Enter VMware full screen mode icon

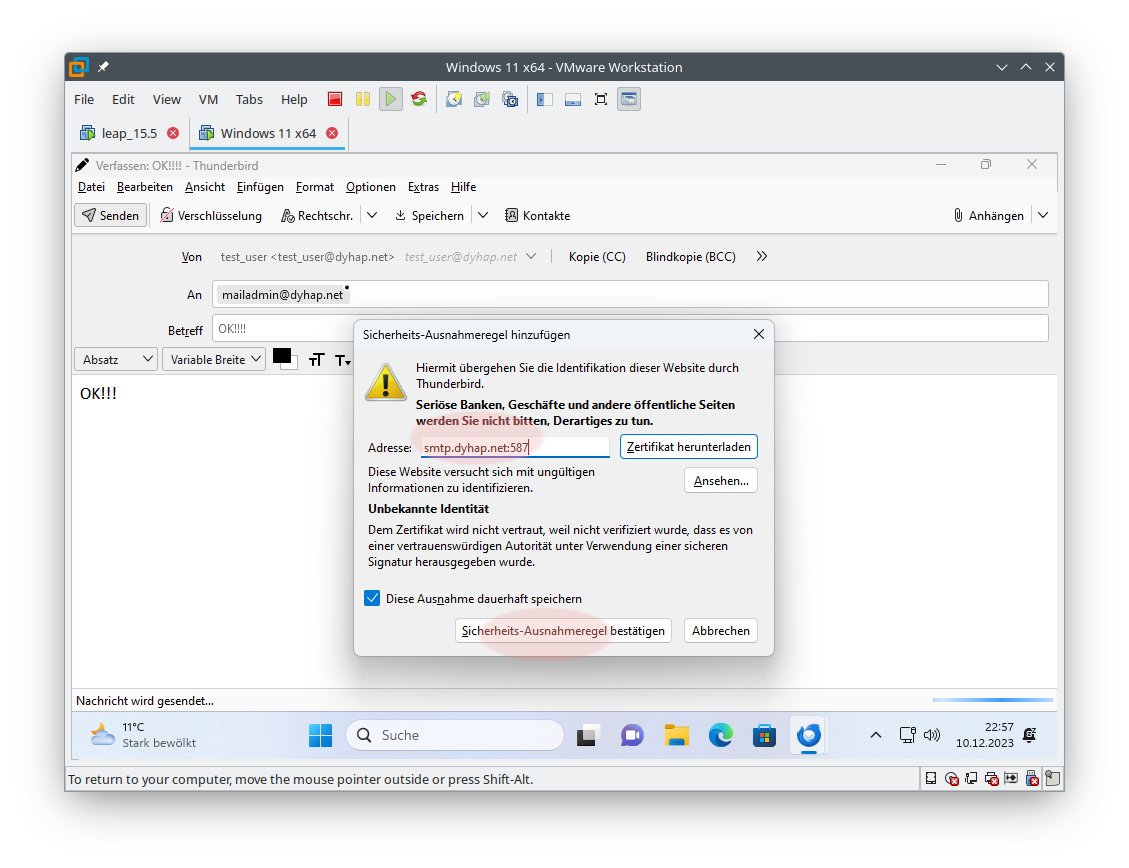tap(601, 99)
